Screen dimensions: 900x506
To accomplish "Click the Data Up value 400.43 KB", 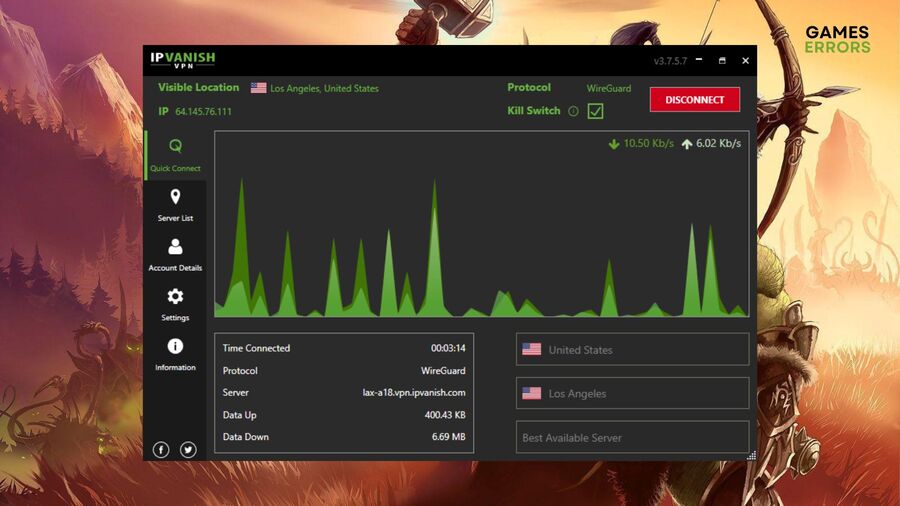I will coord(445,415).
